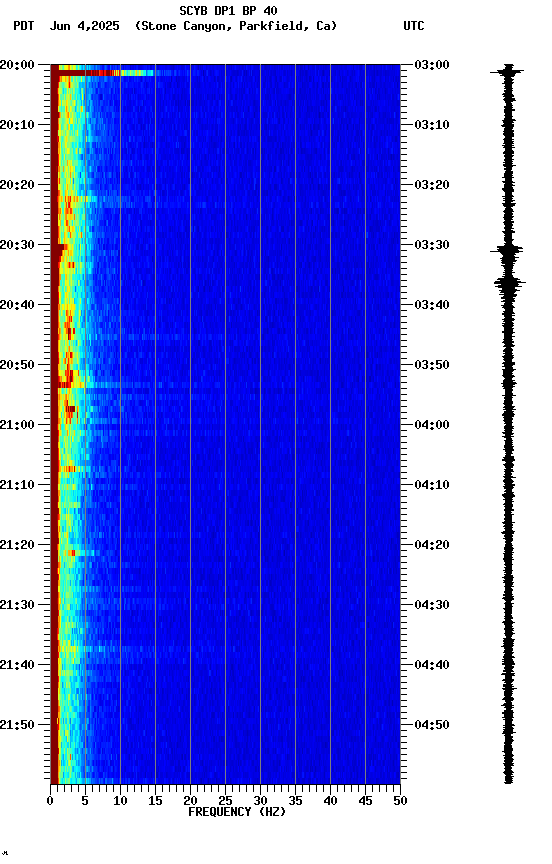Click the UTC time label '03:00'
Screen dimensions: 552x864
pos(432,64)
